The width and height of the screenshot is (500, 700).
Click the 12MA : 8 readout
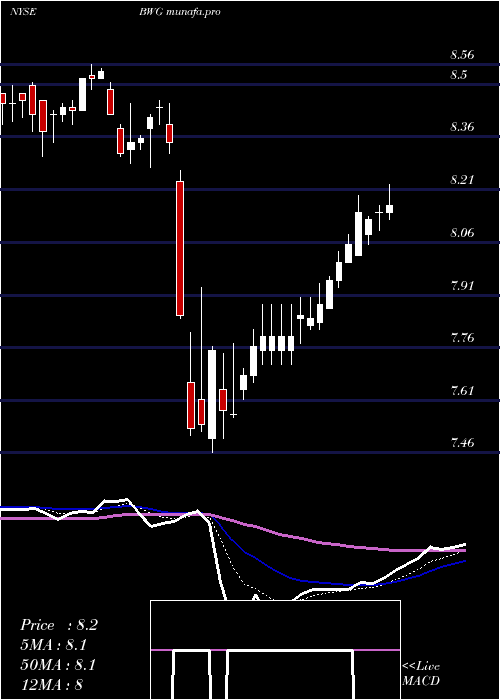[51, 684]
